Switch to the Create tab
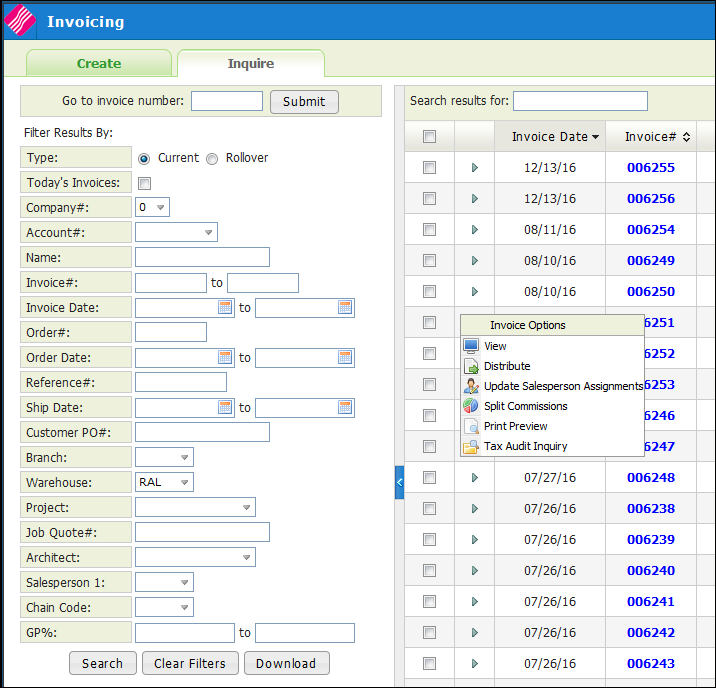Viewport: 716px width, 688px height. 99,64
